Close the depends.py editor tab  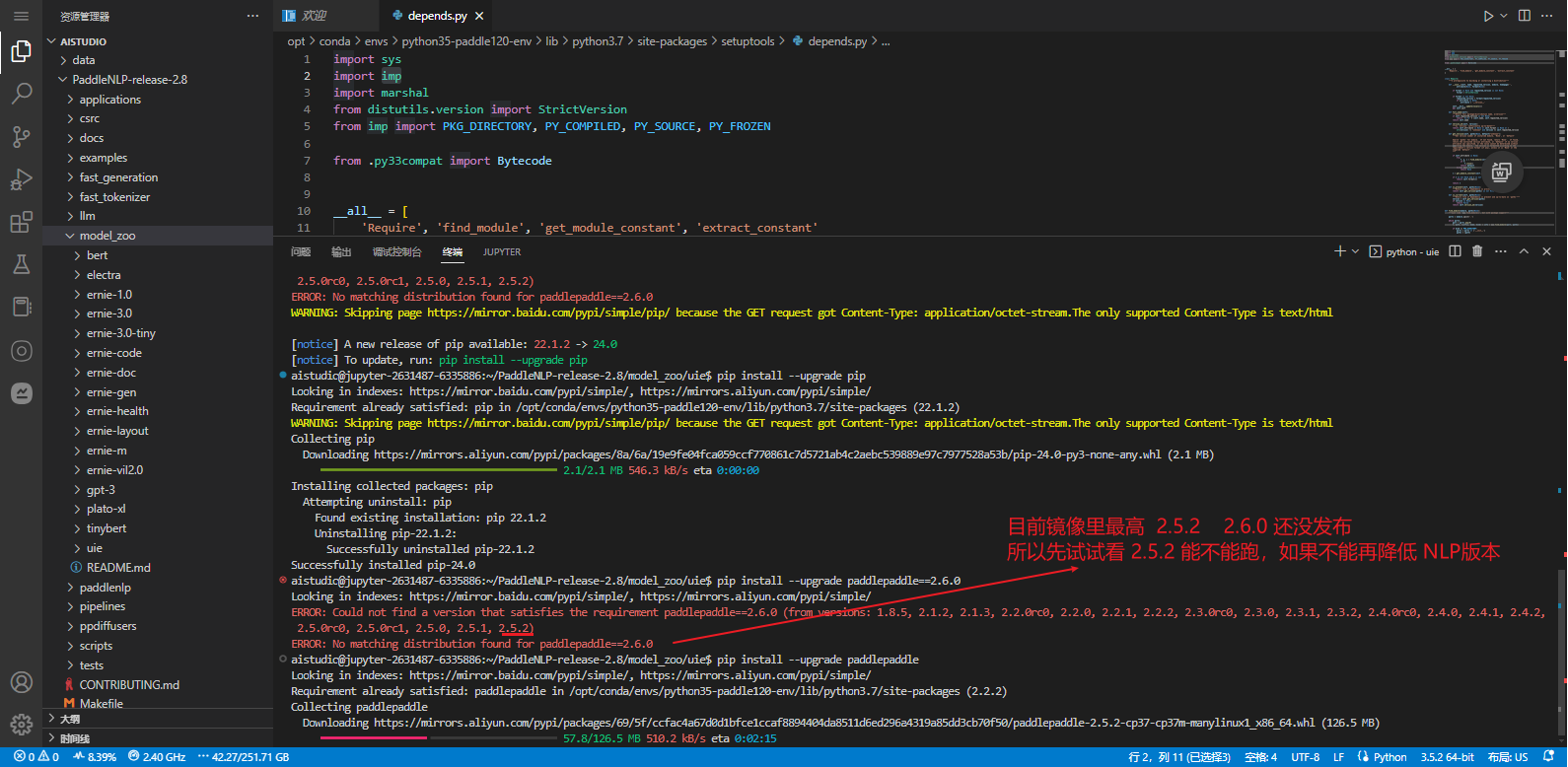[x=479, y=16]
